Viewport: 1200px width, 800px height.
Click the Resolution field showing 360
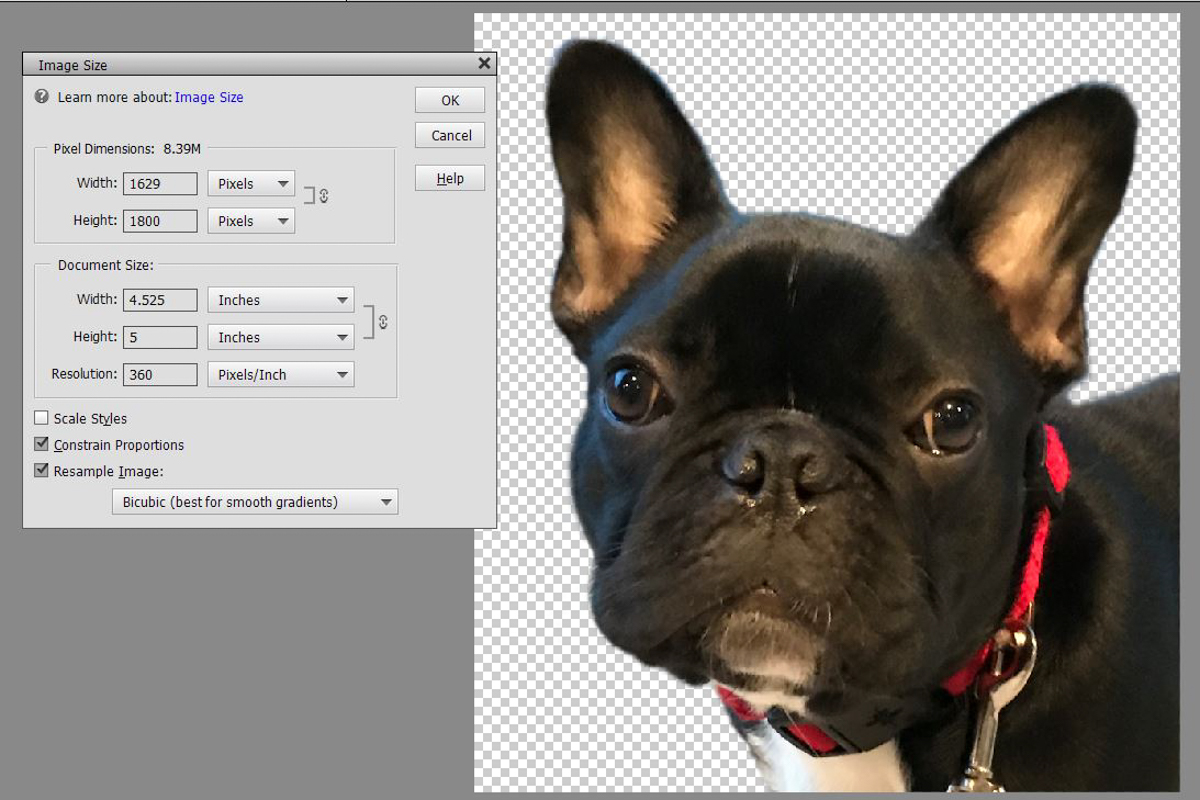(160, 374)
